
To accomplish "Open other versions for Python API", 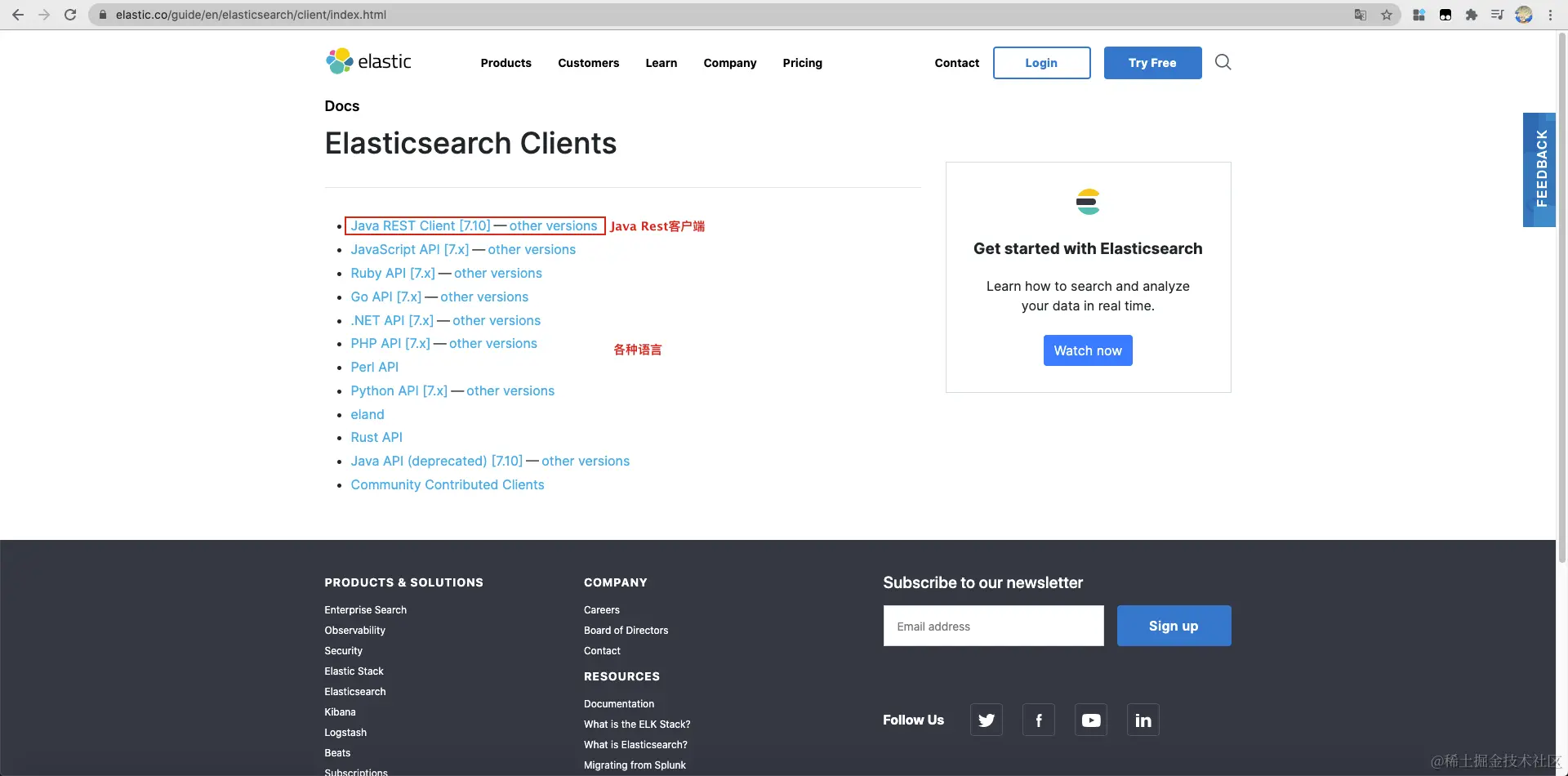I will [510, 391].
